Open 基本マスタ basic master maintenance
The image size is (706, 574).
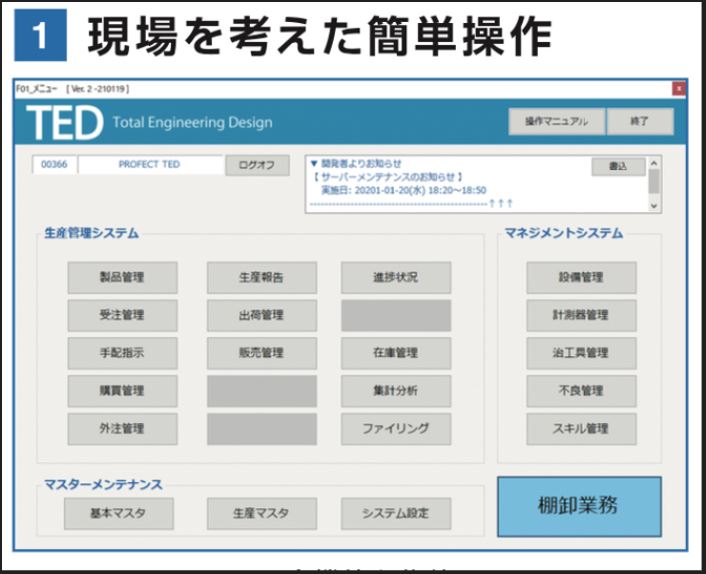coord(118,513)
